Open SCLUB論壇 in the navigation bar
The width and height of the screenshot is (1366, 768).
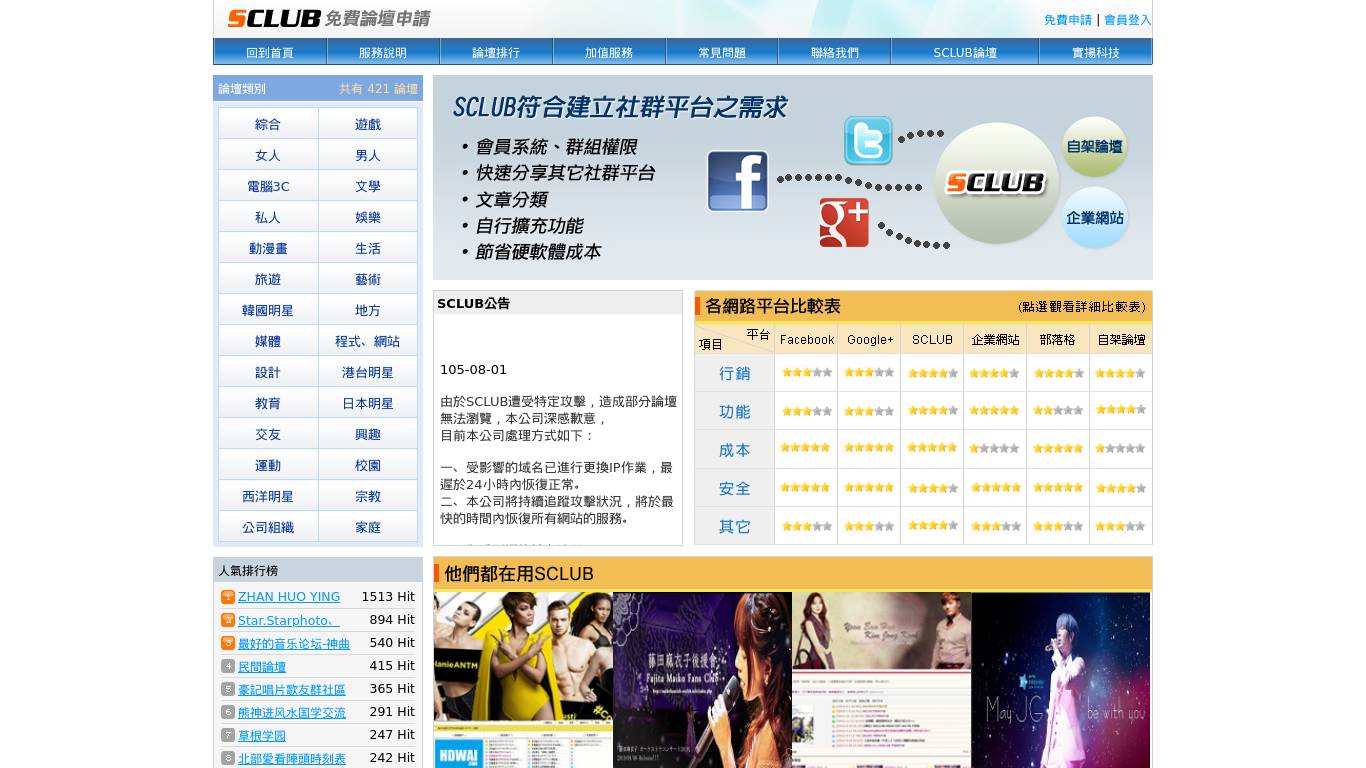[965, 52]
